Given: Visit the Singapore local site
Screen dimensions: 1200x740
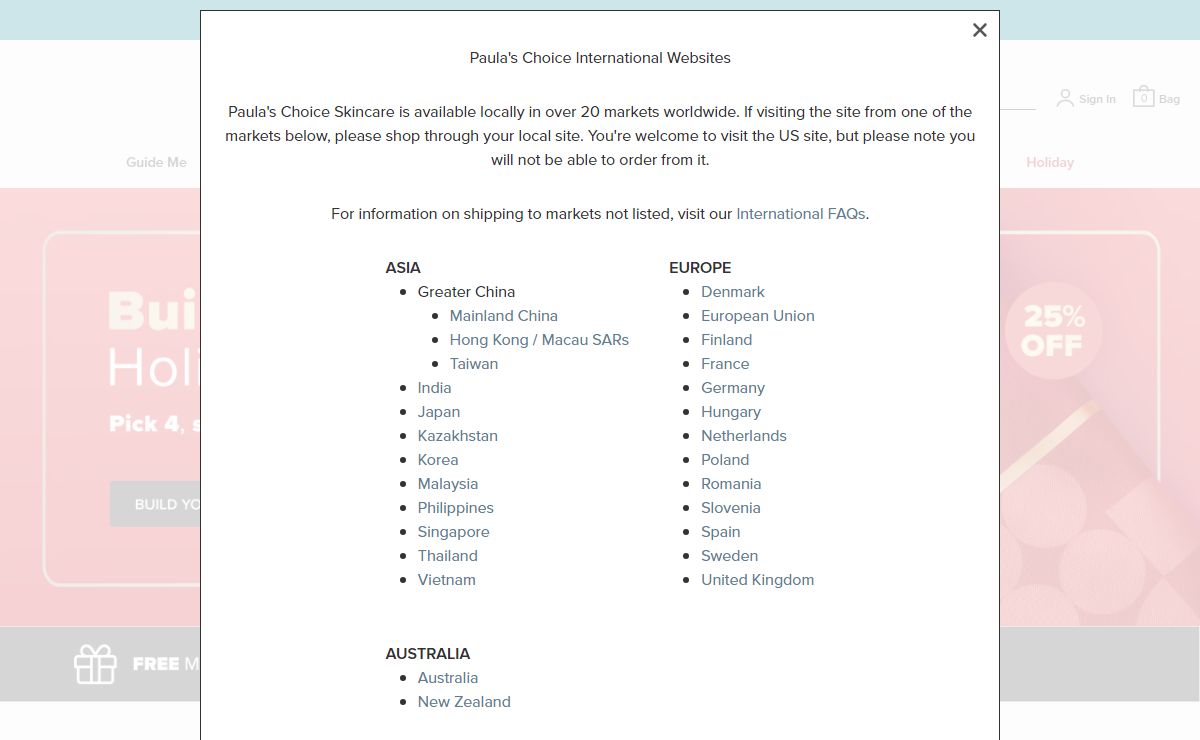Looking at the screenshot, I should click(x=454, y=532).
